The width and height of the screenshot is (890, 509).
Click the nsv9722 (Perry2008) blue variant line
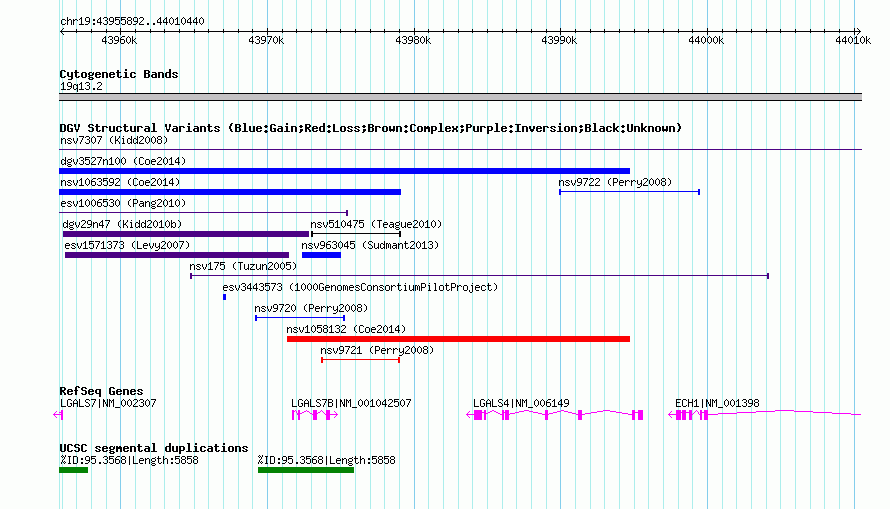point(629,192)
